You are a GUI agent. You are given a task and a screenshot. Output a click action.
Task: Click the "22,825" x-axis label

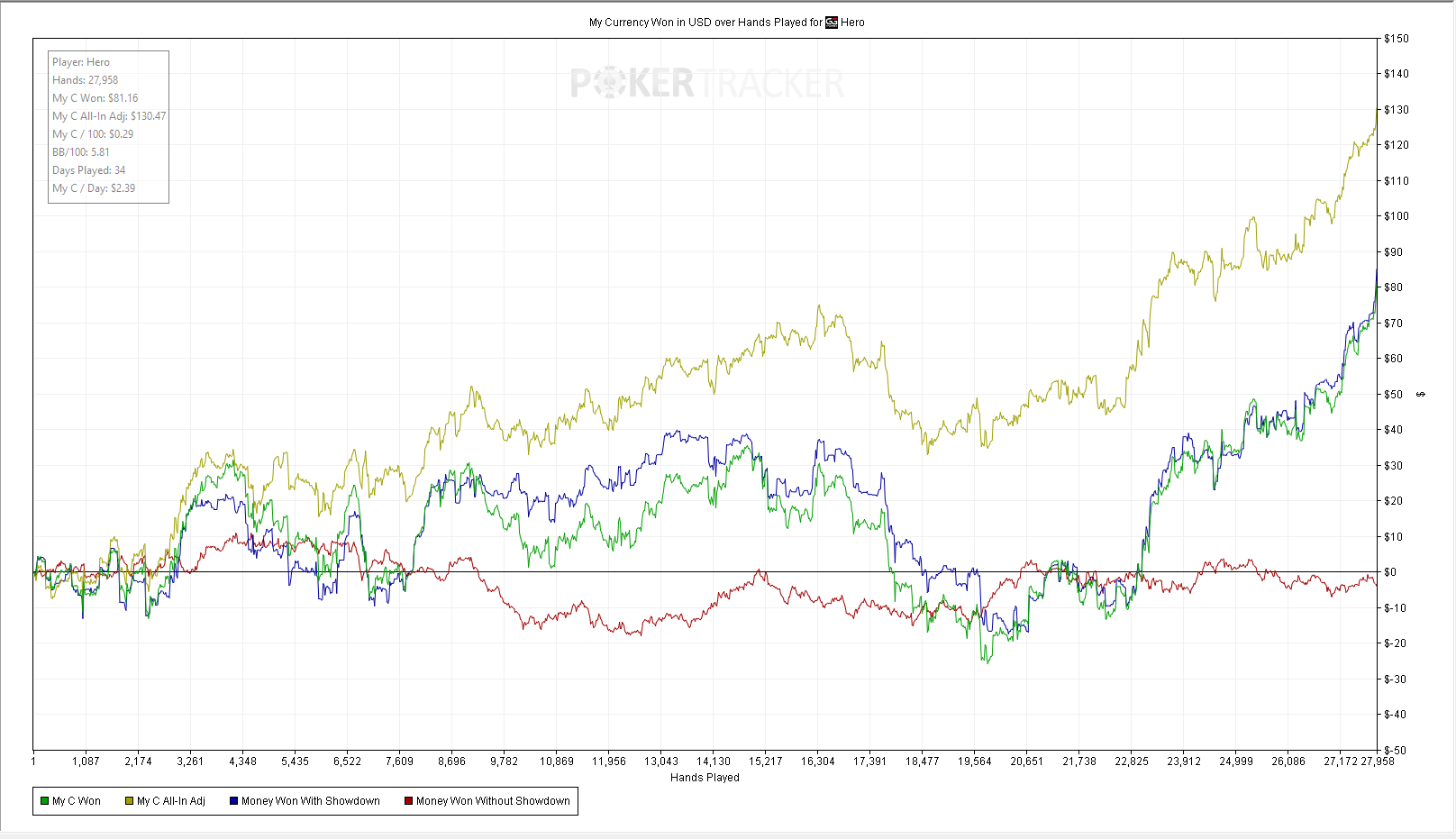tap(1132, 761)
